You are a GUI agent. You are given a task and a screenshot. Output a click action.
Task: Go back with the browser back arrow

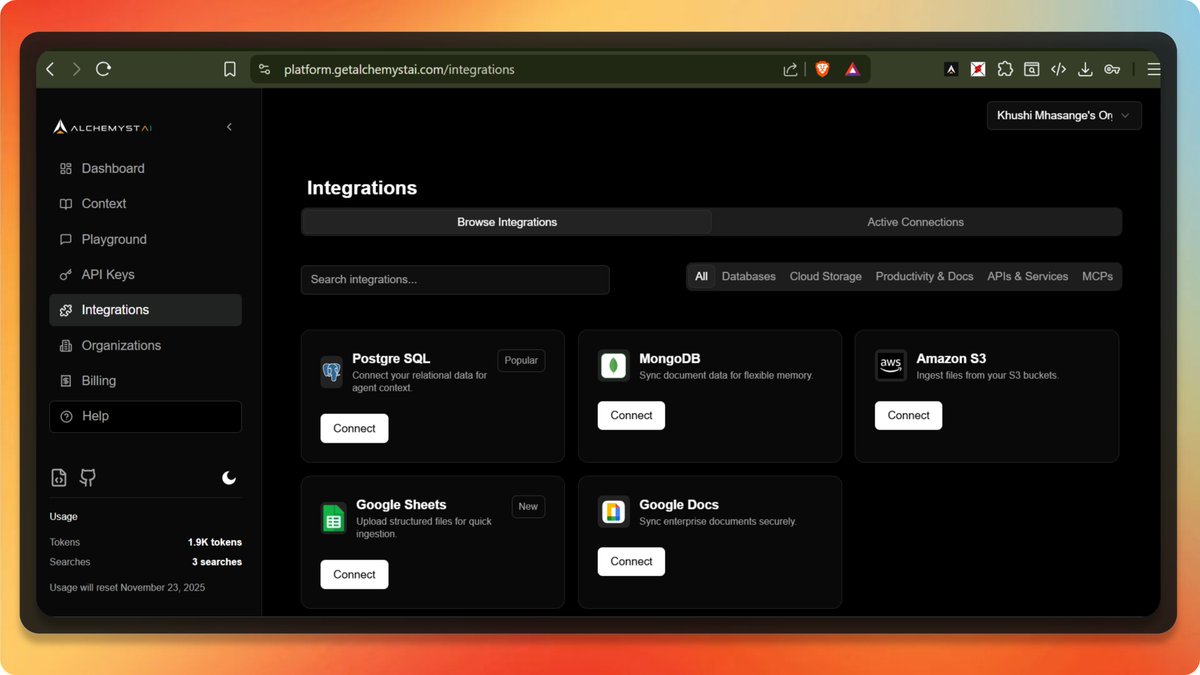coord(51,69)
